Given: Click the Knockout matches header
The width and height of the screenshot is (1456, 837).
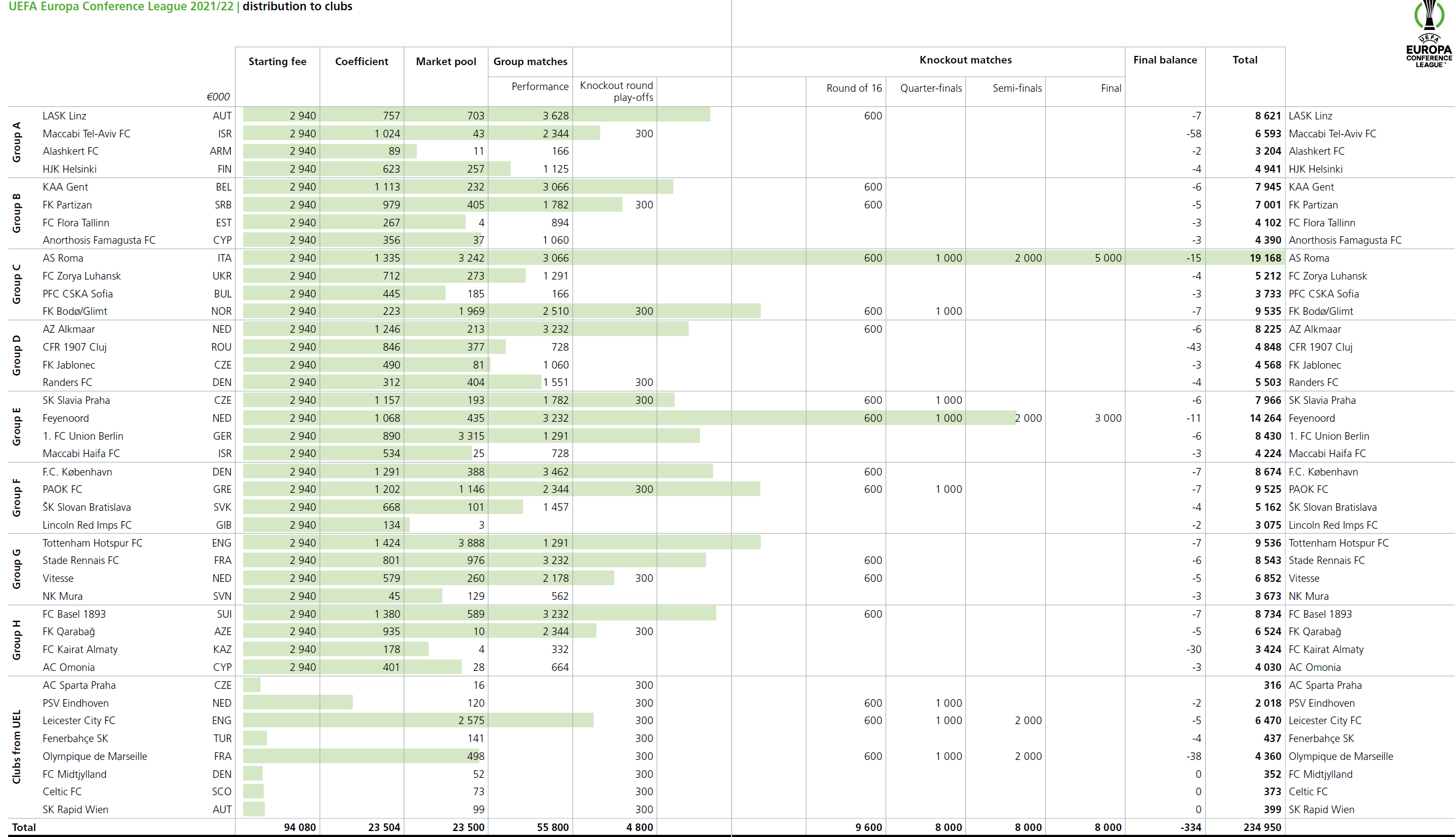Looking at the screenshot, I should click(x=965, y=60).
